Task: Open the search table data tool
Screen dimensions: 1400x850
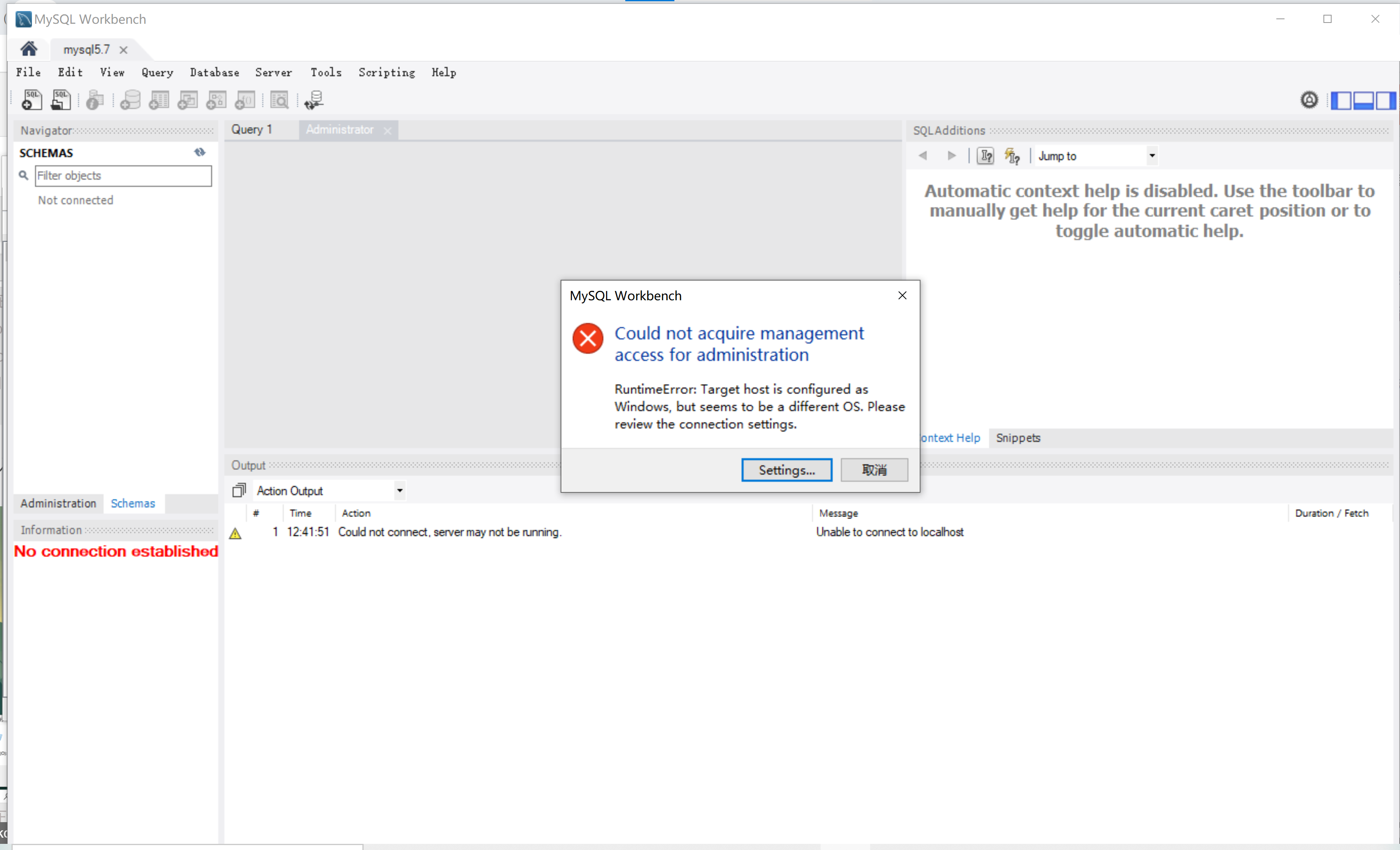Action: coord(280,100)
